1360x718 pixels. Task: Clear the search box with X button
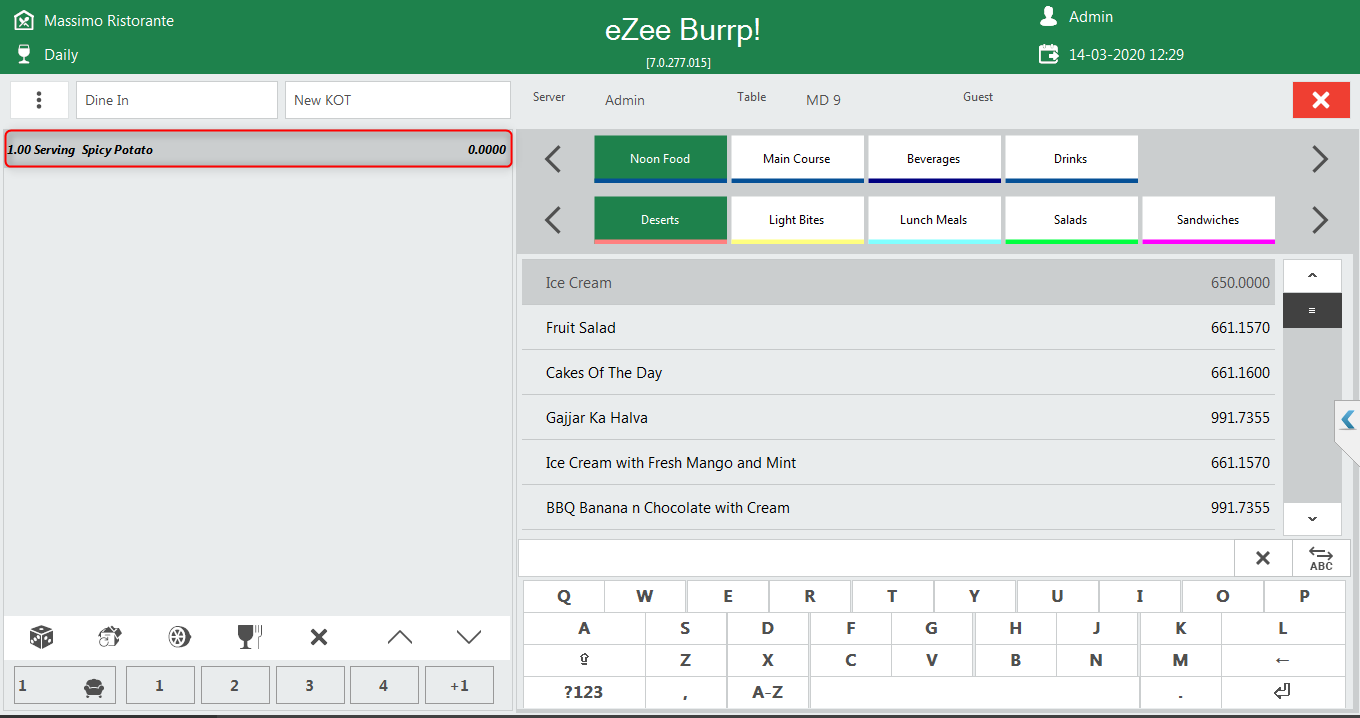1263,558
